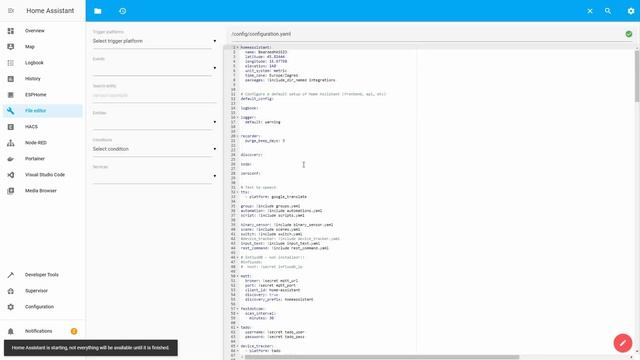Open the Select trigger platform dropdown

point(154,41)
